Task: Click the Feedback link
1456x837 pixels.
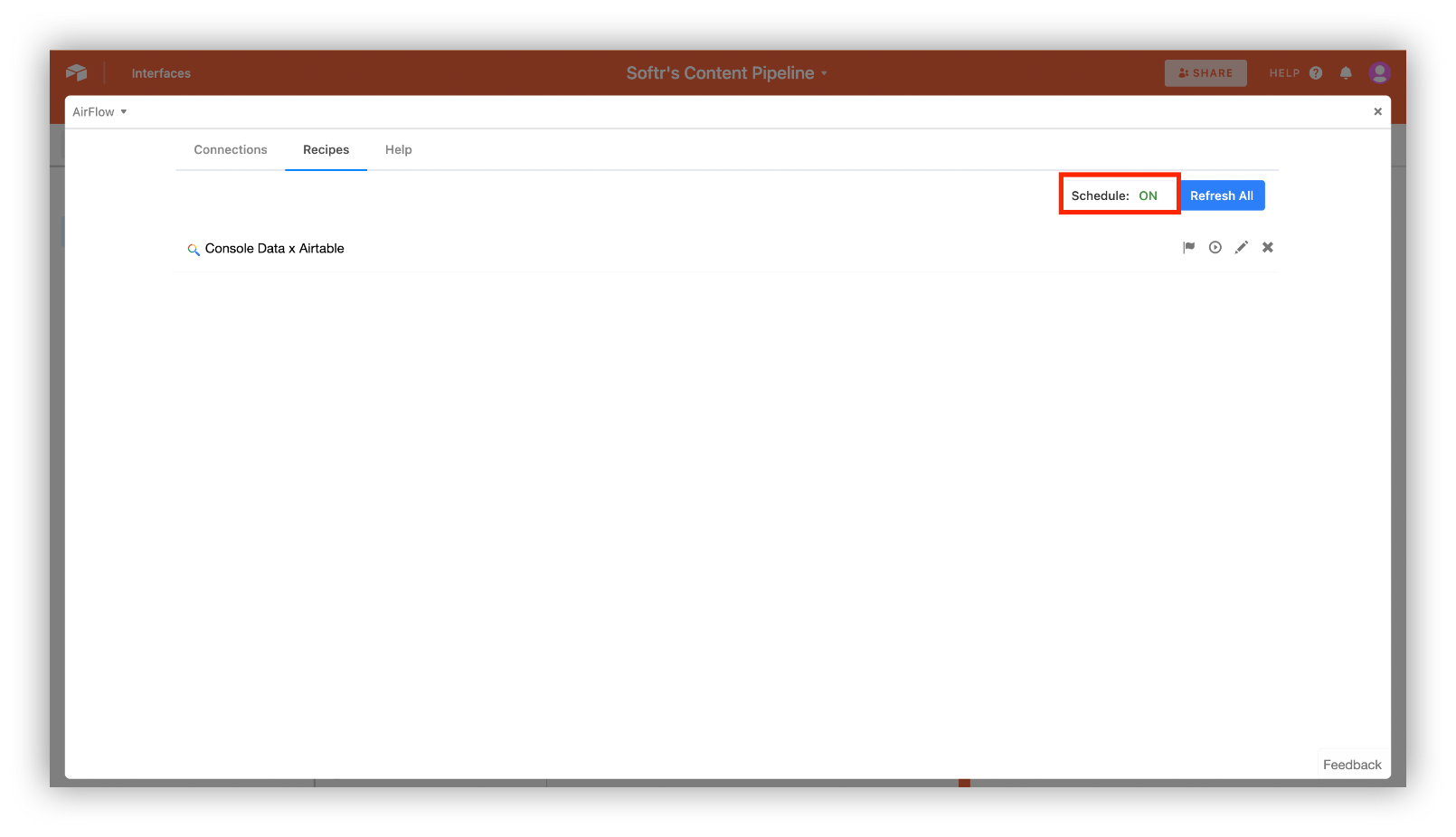Action: [1352, 765]
